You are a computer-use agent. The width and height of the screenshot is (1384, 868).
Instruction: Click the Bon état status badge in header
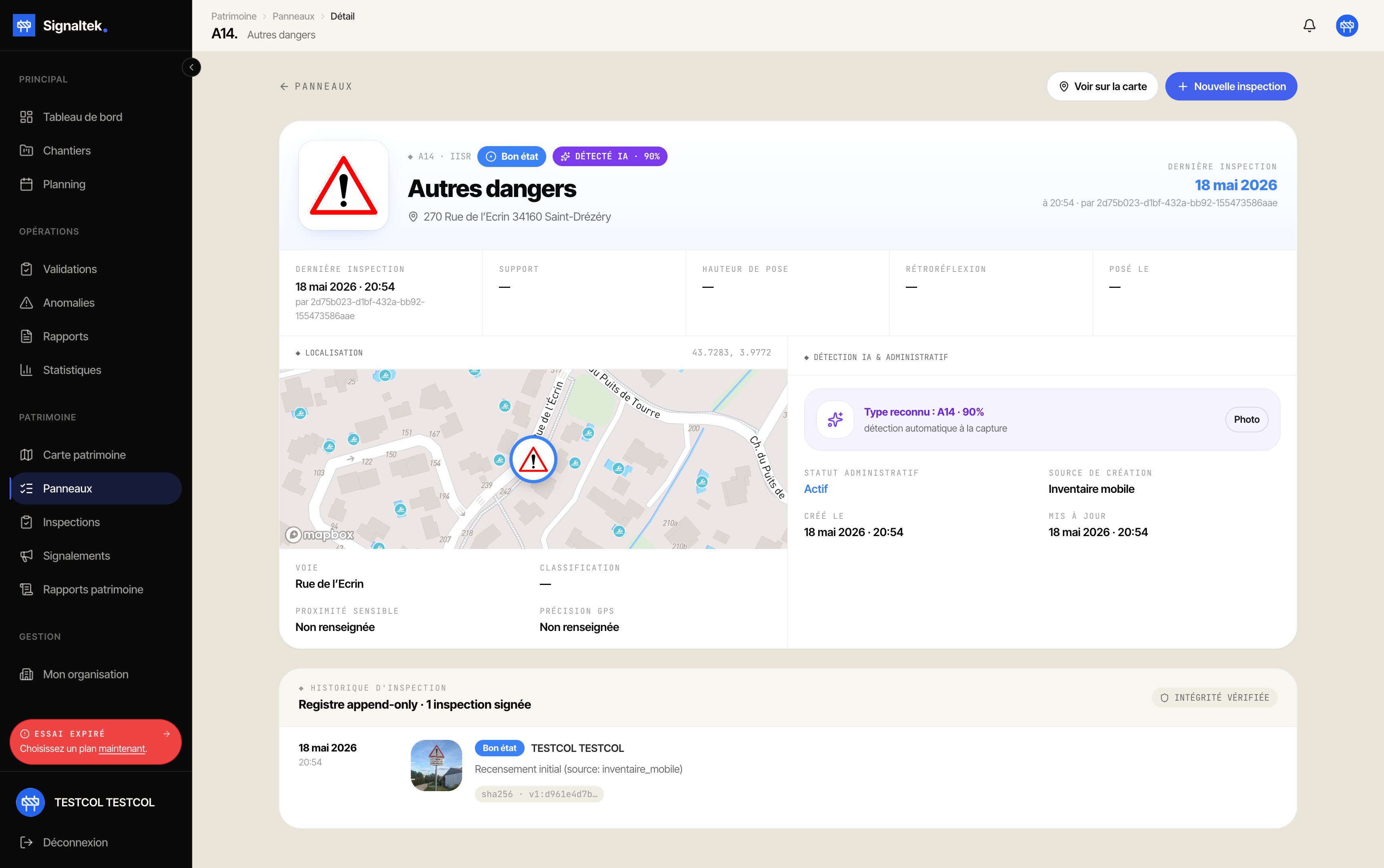point(511,156)
